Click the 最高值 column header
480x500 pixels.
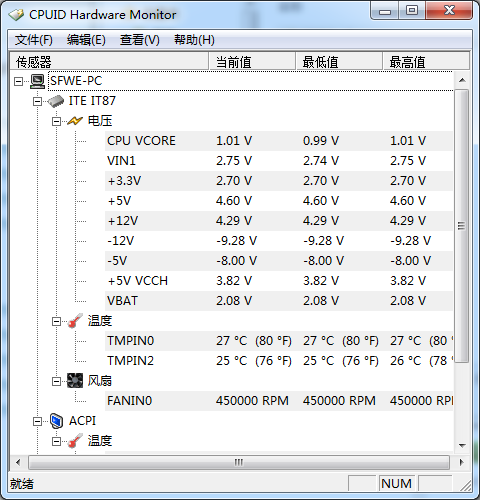tap(426, 62)
